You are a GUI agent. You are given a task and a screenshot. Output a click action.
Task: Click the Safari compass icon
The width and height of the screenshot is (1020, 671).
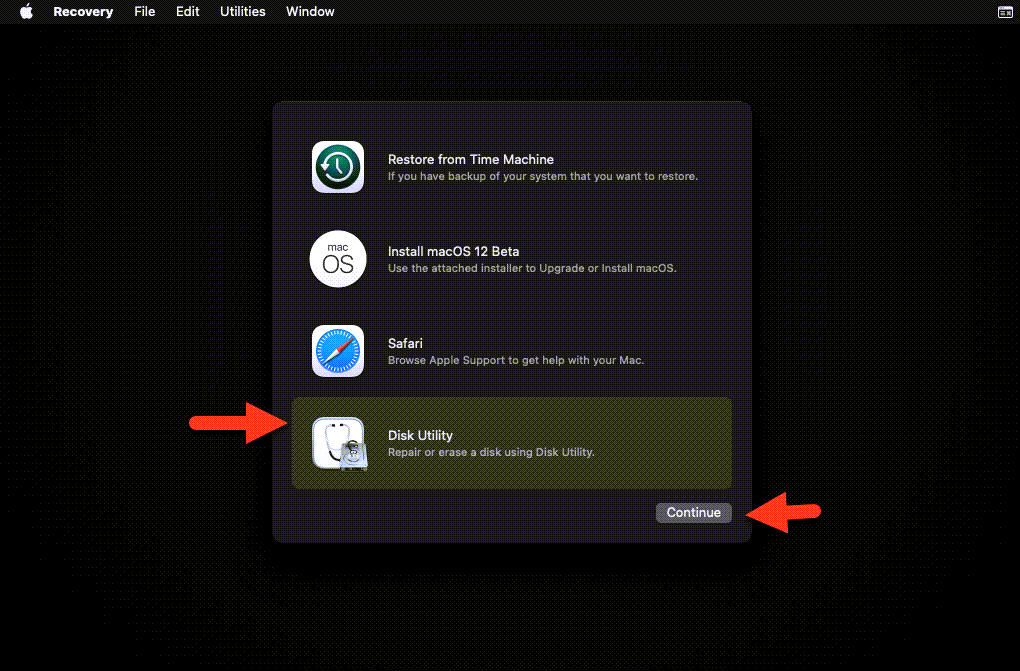(337, 351)
